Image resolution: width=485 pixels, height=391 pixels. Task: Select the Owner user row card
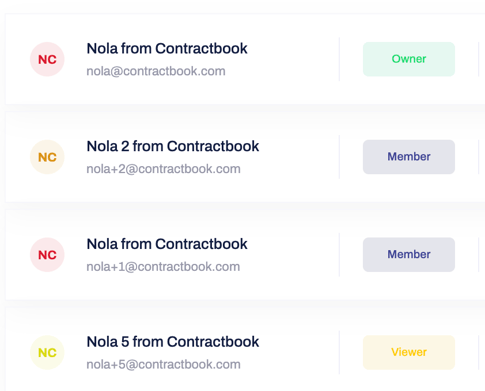245,59
